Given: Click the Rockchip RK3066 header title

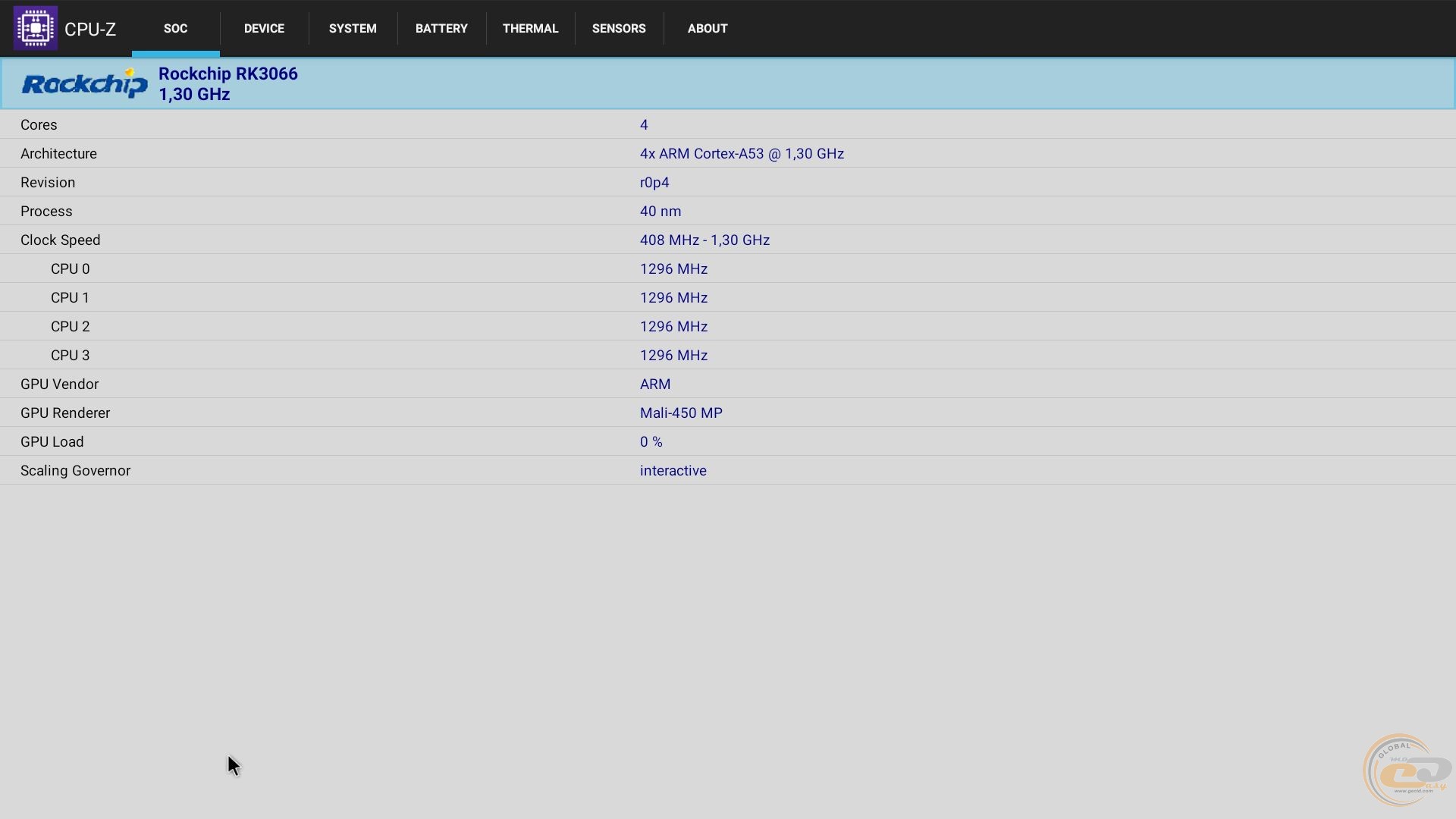Looking at the screenshot, I should (227, 74).
